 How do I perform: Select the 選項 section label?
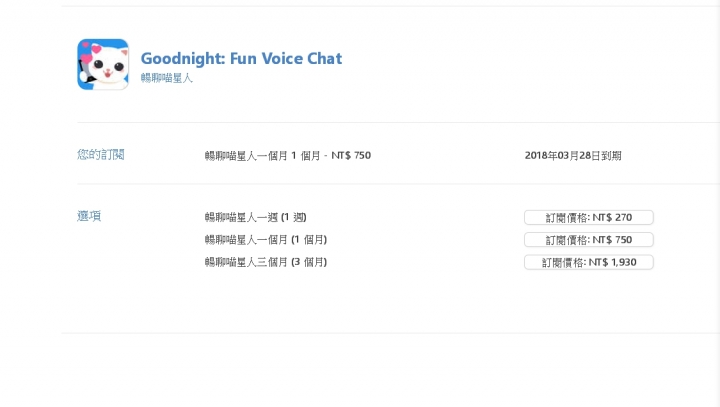click(89, 216)
